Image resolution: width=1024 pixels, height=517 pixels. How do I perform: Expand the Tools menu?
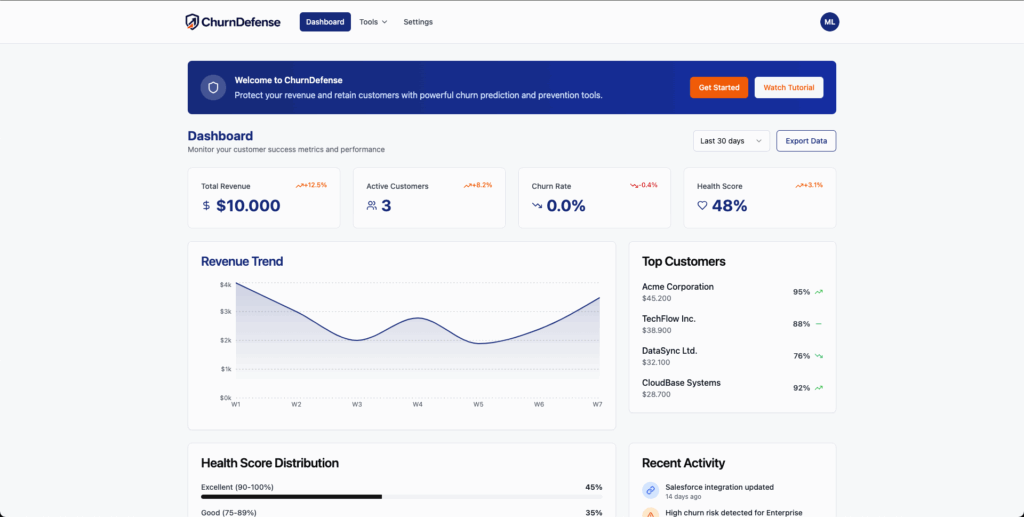tap(373, 22)
